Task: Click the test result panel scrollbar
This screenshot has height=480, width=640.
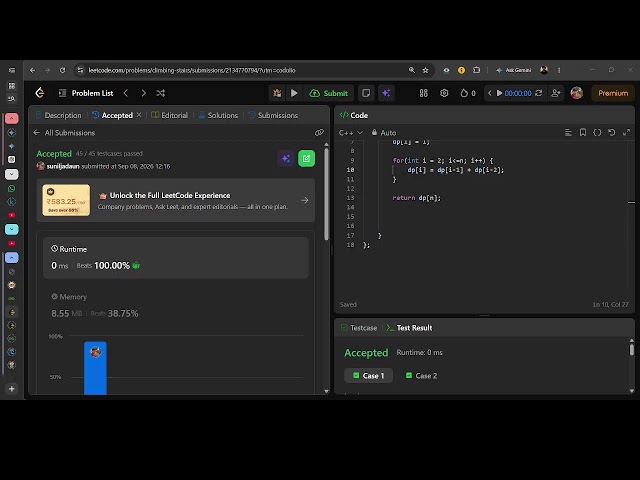Action: tap(632, 349)
